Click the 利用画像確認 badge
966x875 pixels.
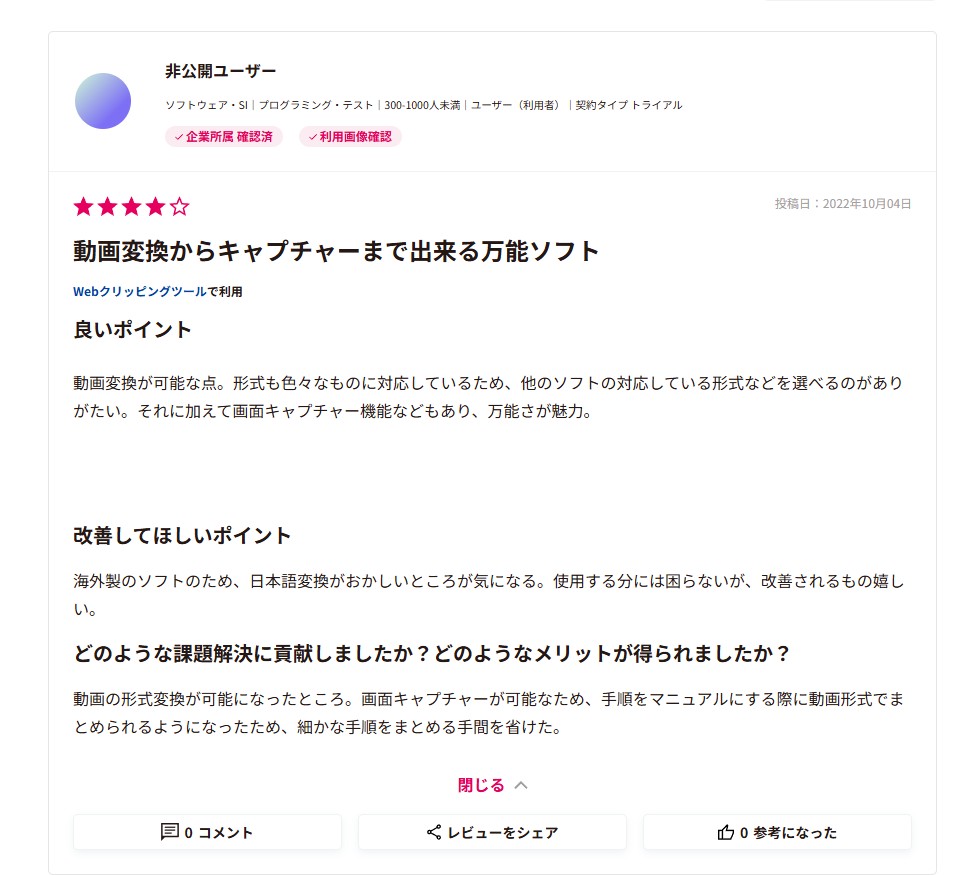(x=351, y=137)
